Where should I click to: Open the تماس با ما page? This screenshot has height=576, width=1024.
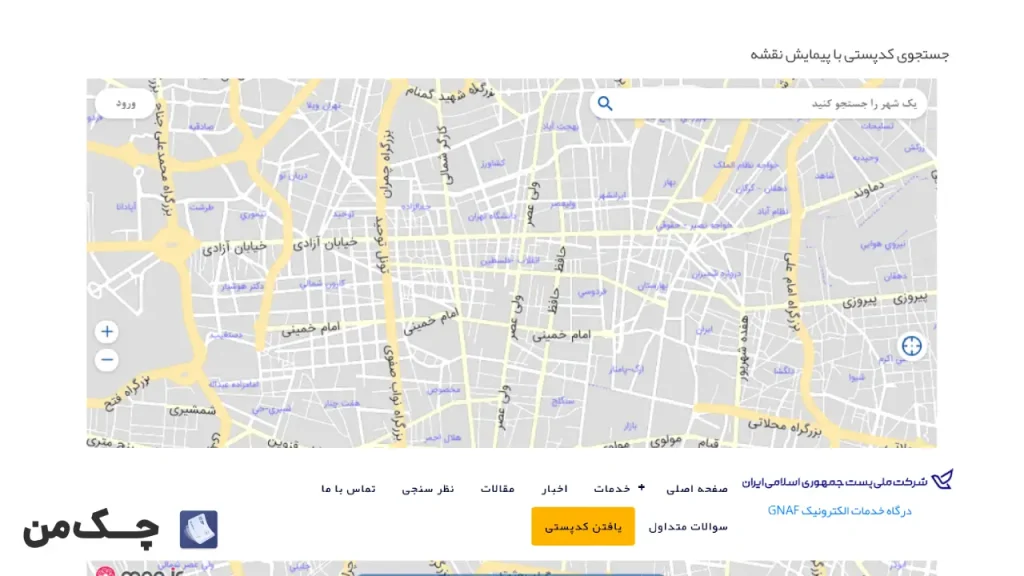pyautogui.click(x=348, y=488)
